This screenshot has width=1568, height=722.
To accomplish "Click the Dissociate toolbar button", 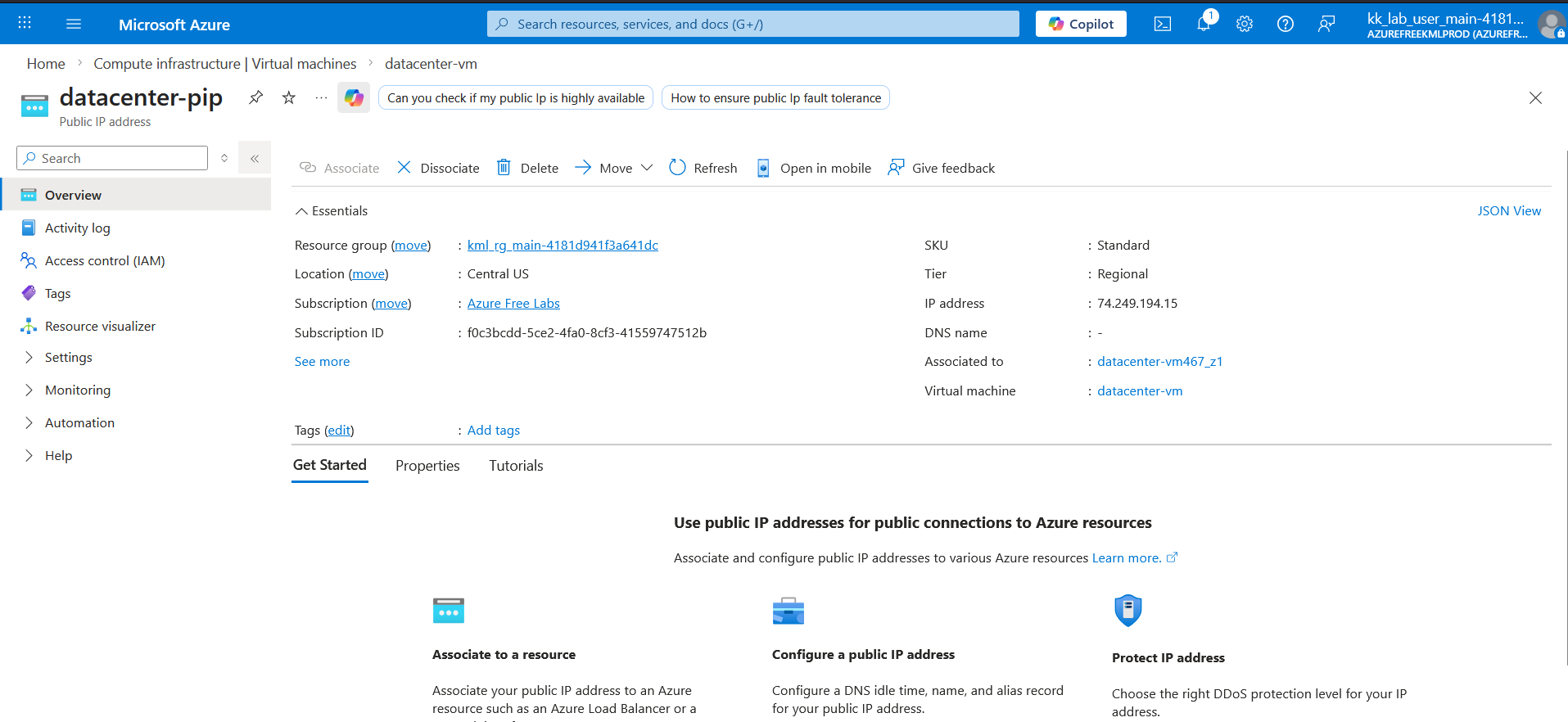I will tap(439, 168).
